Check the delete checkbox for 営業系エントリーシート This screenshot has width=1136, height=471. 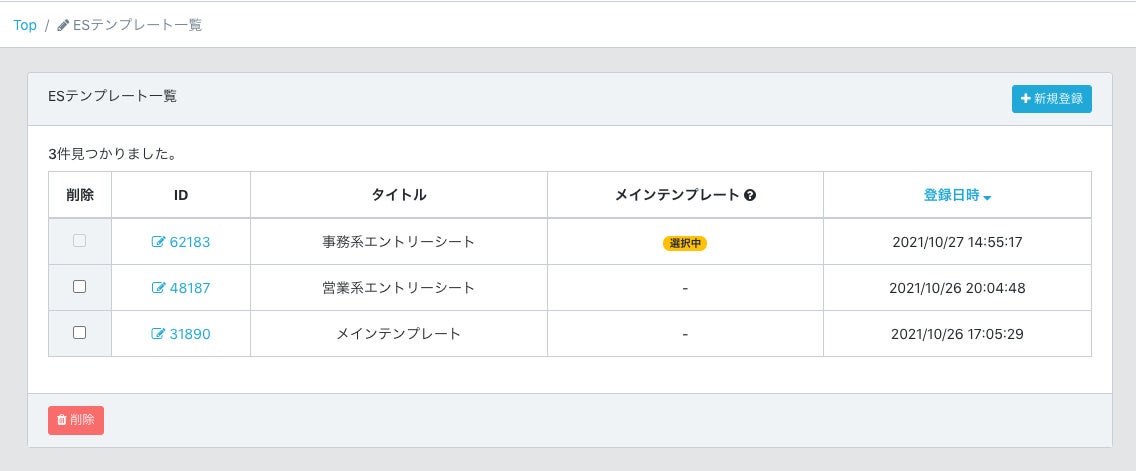click(80, 287)
